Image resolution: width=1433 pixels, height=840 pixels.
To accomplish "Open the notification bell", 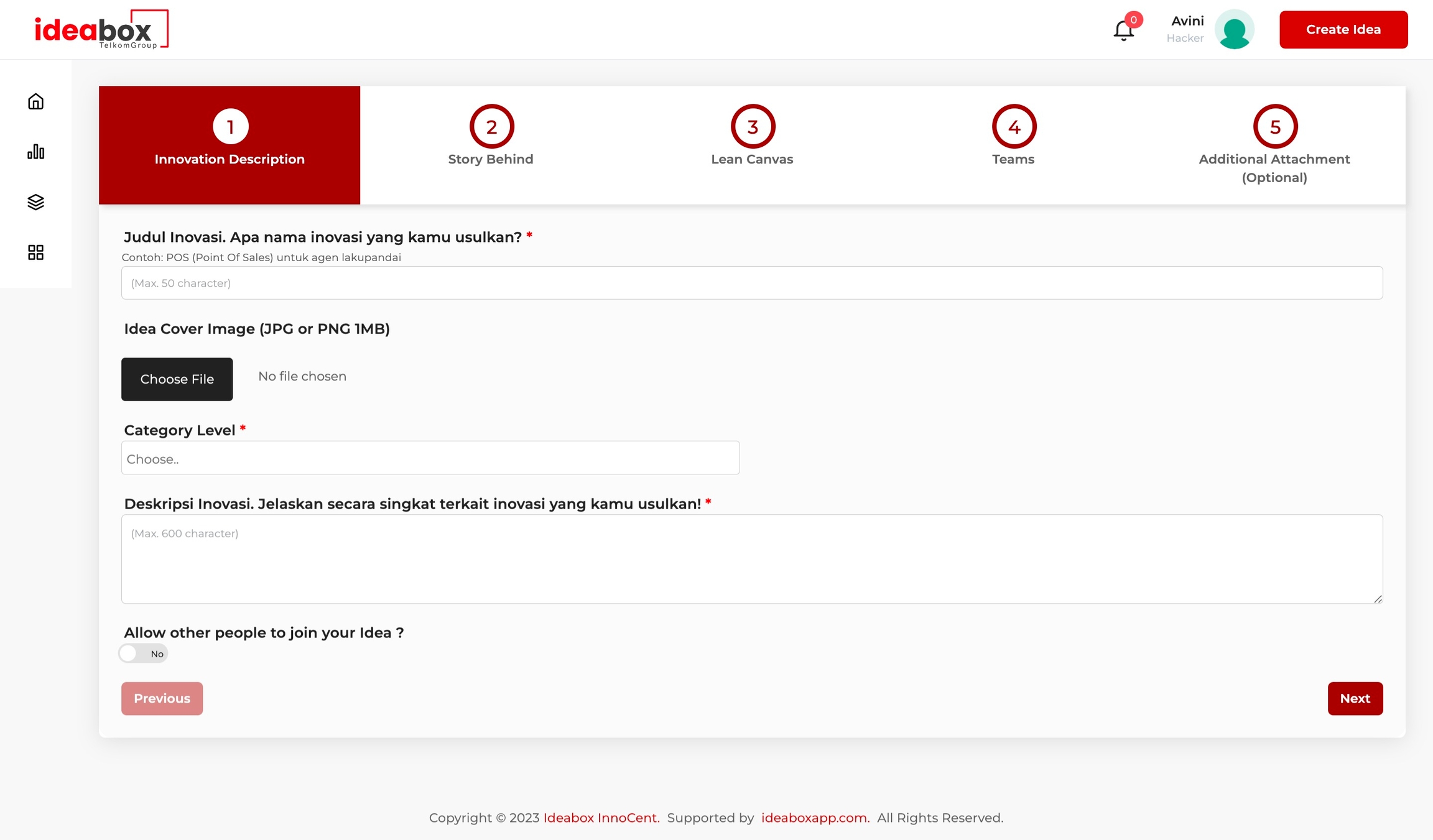I will 1123,30.
